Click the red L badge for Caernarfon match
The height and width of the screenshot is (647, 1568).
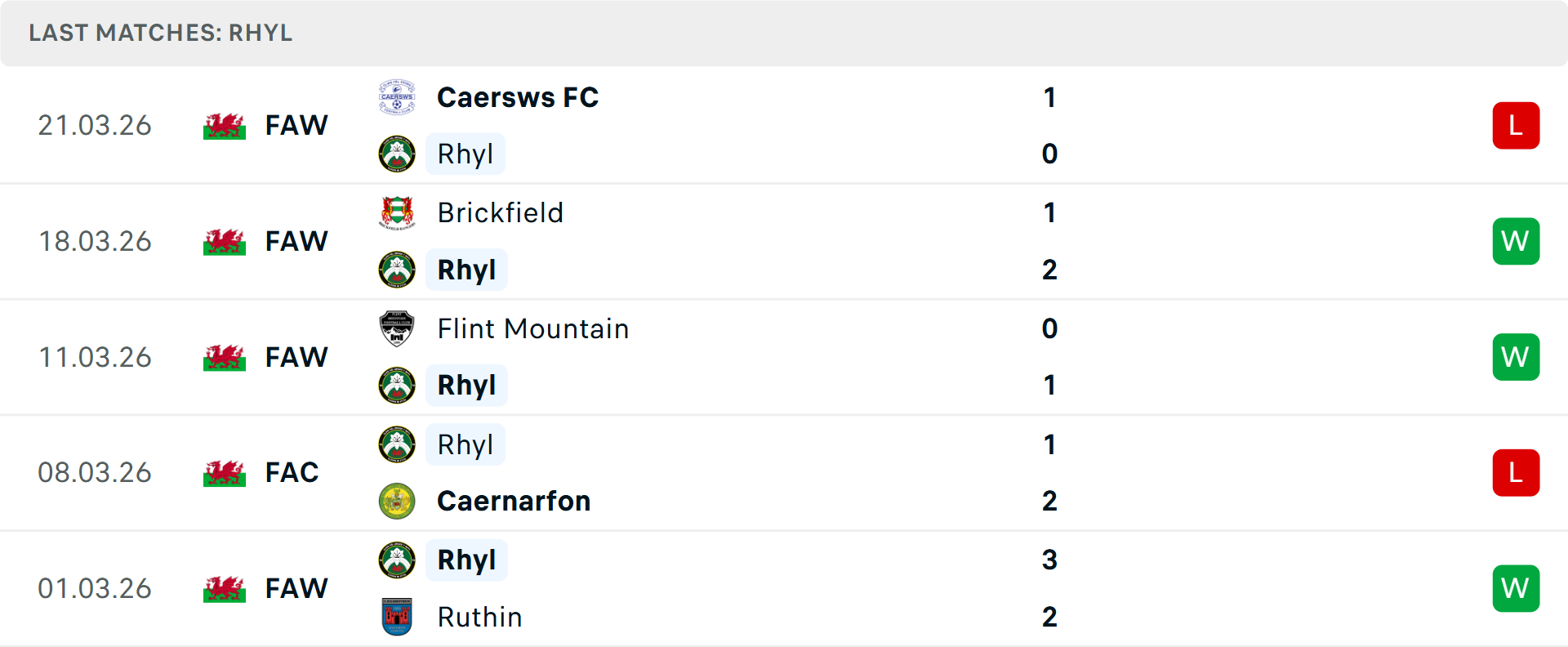tap(1516, 473)
